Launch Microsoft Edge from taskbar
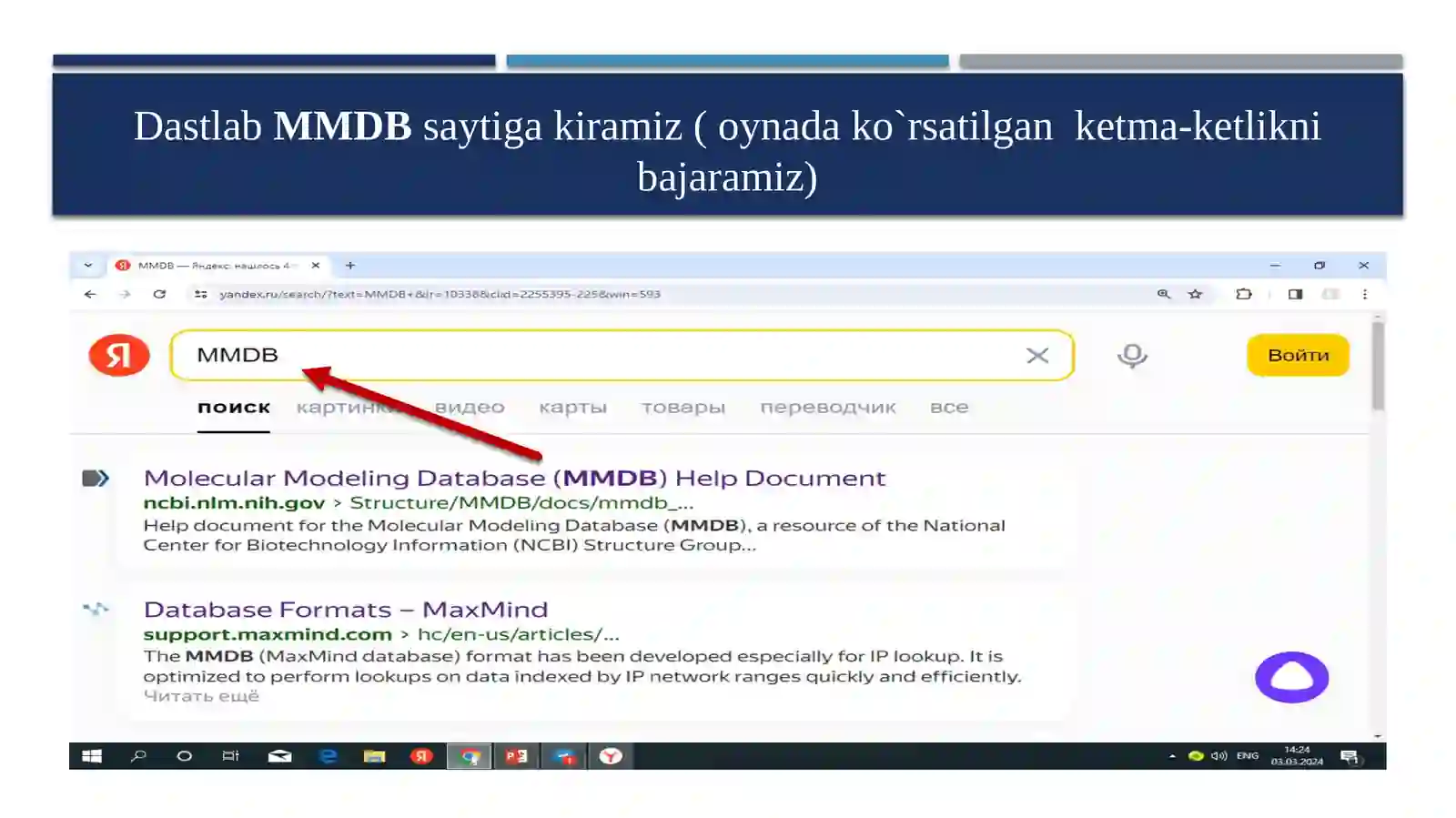Image resolution: width=1456 pixels, height=818 pixels. click(x=328, y=756)
